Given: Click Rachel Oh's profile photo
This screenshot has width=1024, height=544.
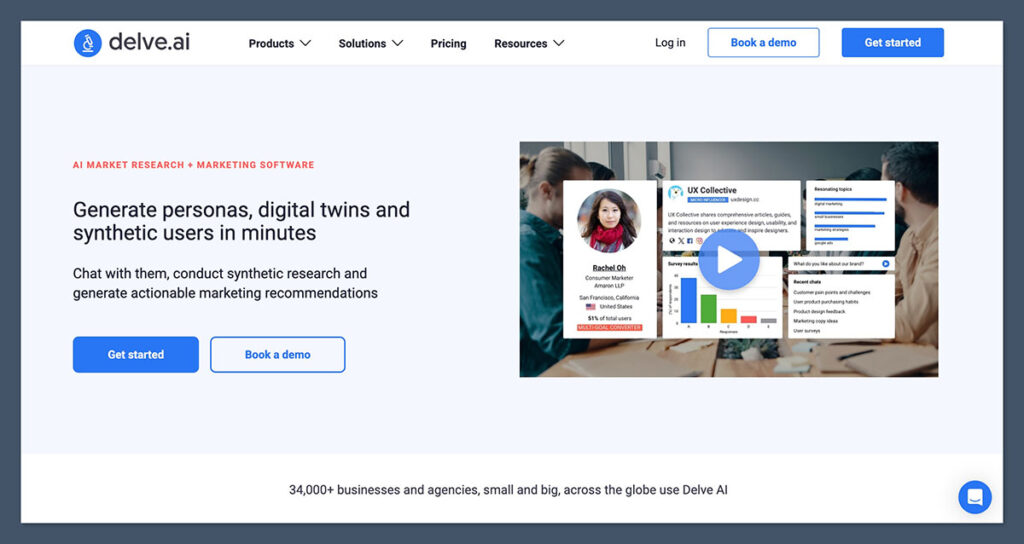Looking at the screenshot, I should click(x=608, y=221).
